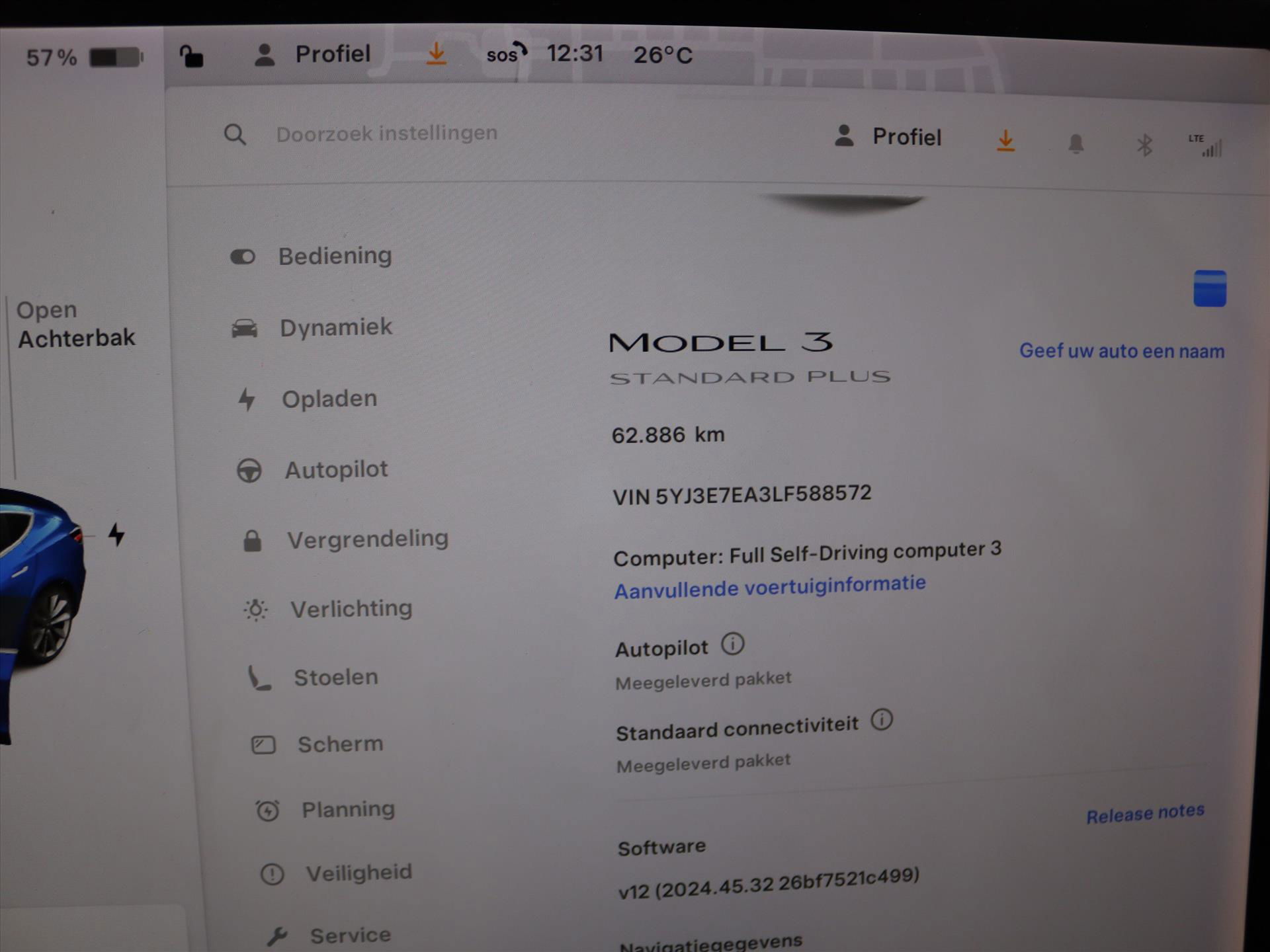The image size is (1270, 952).
Task: Open the Veiligheid settings menu
Action: coord(337,873)
